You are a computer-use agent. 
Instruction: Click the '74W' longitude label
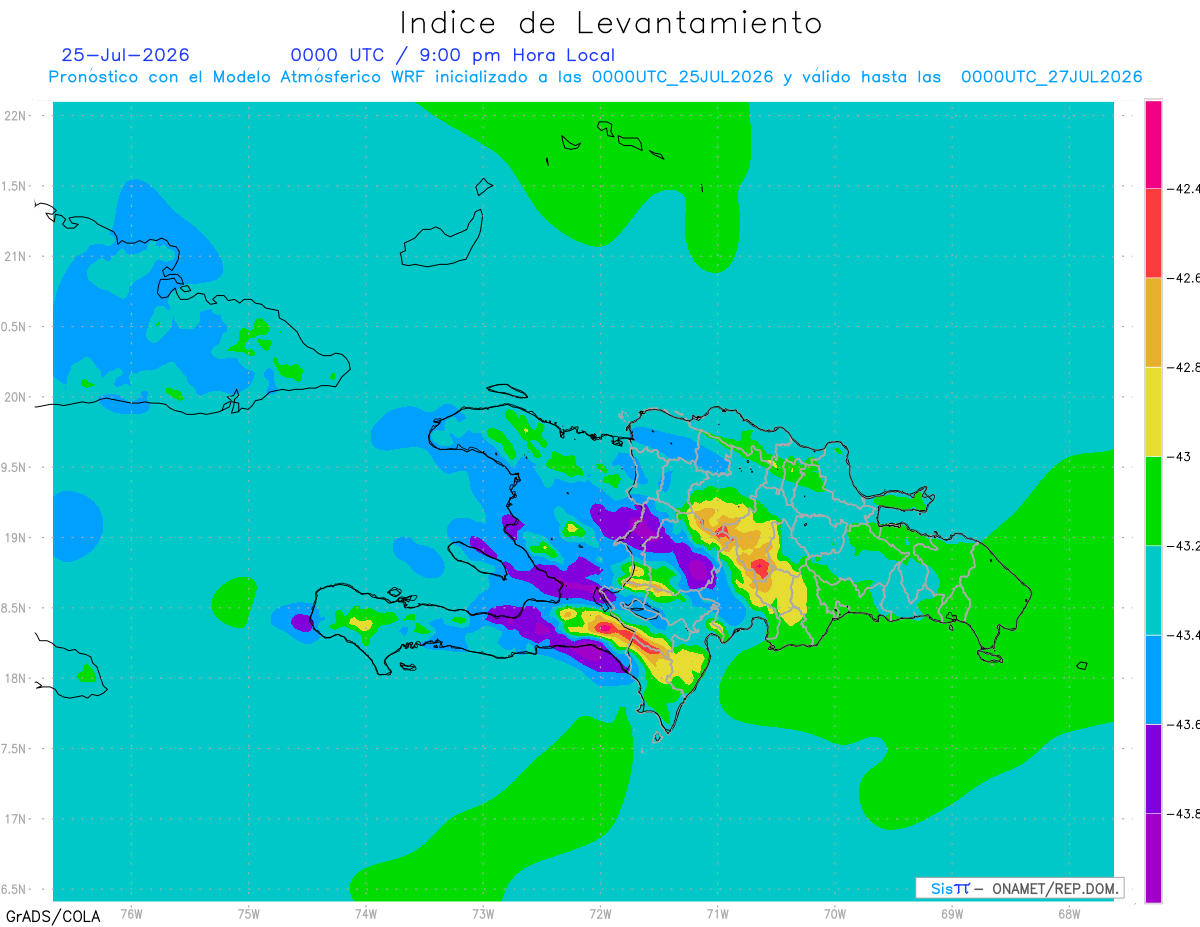pos(366,913)
